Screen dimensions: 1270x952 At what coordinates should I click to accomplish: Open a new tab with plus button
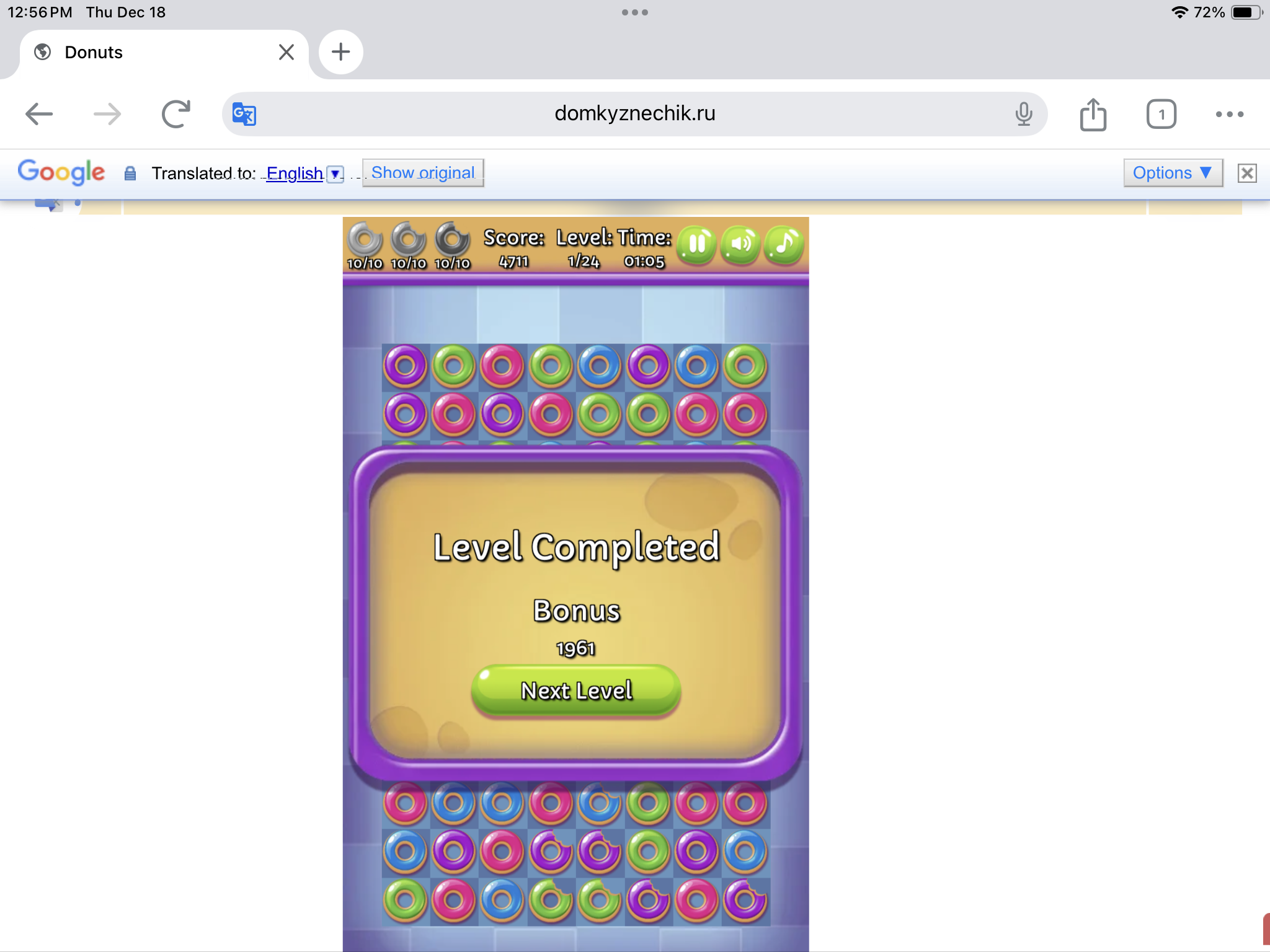point(340,52)
